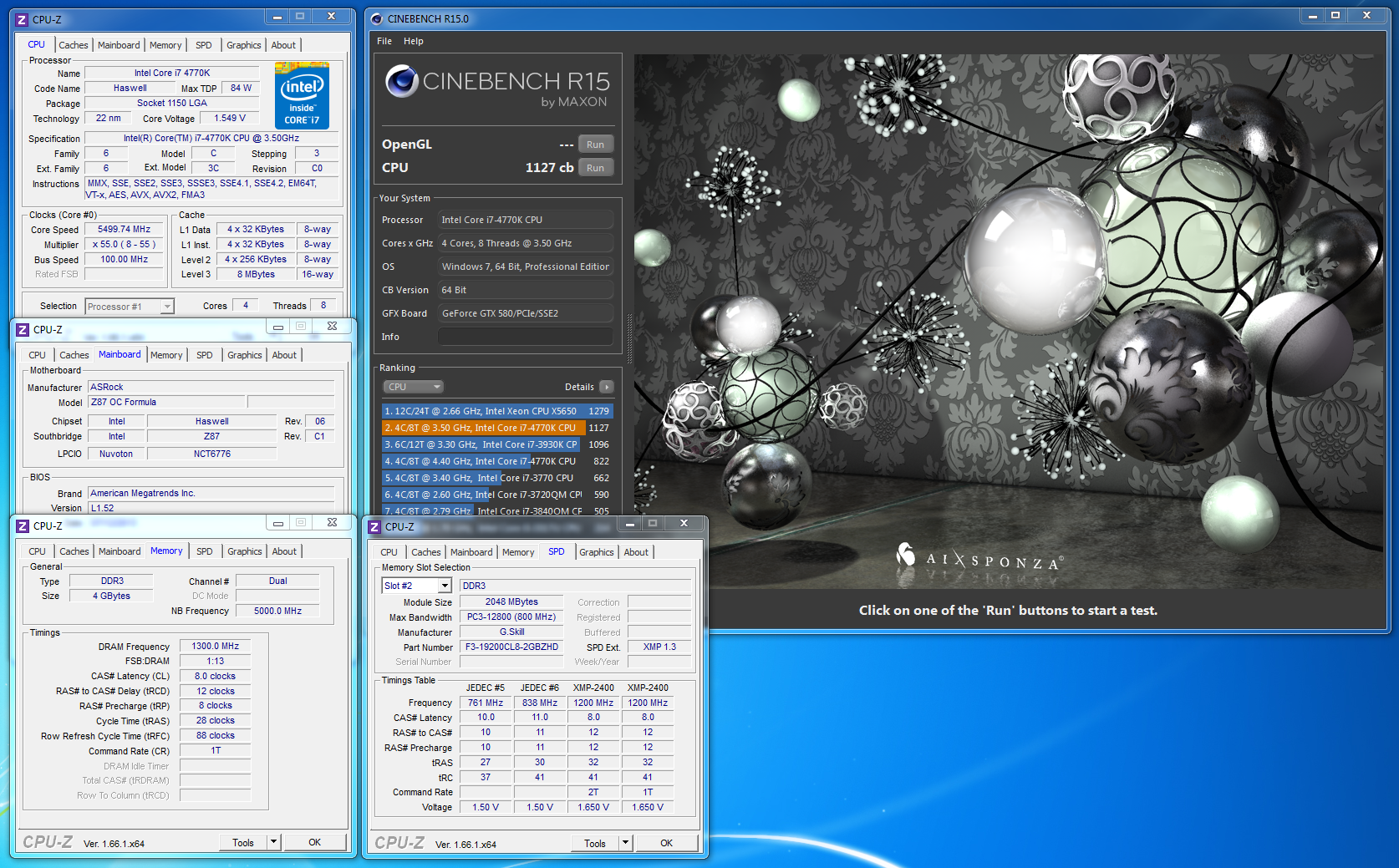Click the Memory CPU-Z window title icon
The image size is (1399, 868).
[x=23, y=525]
